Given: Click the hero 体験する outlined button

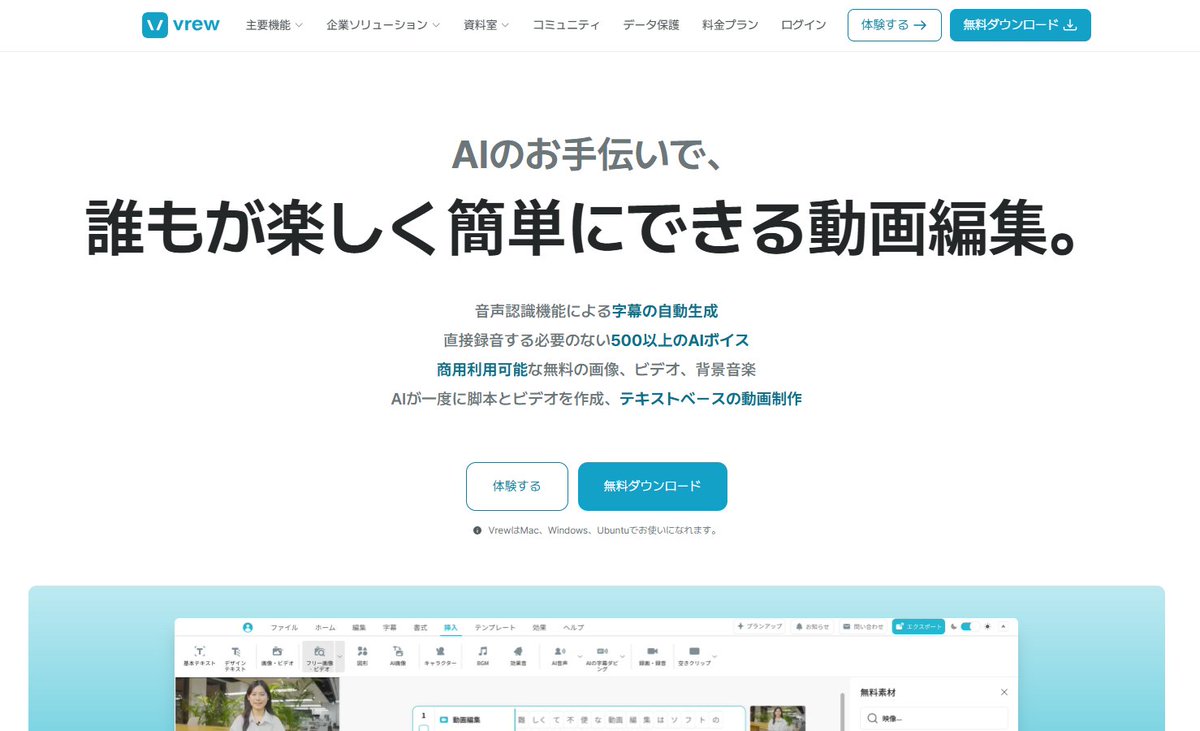Looking at the screenshot, I should point(517,486).
